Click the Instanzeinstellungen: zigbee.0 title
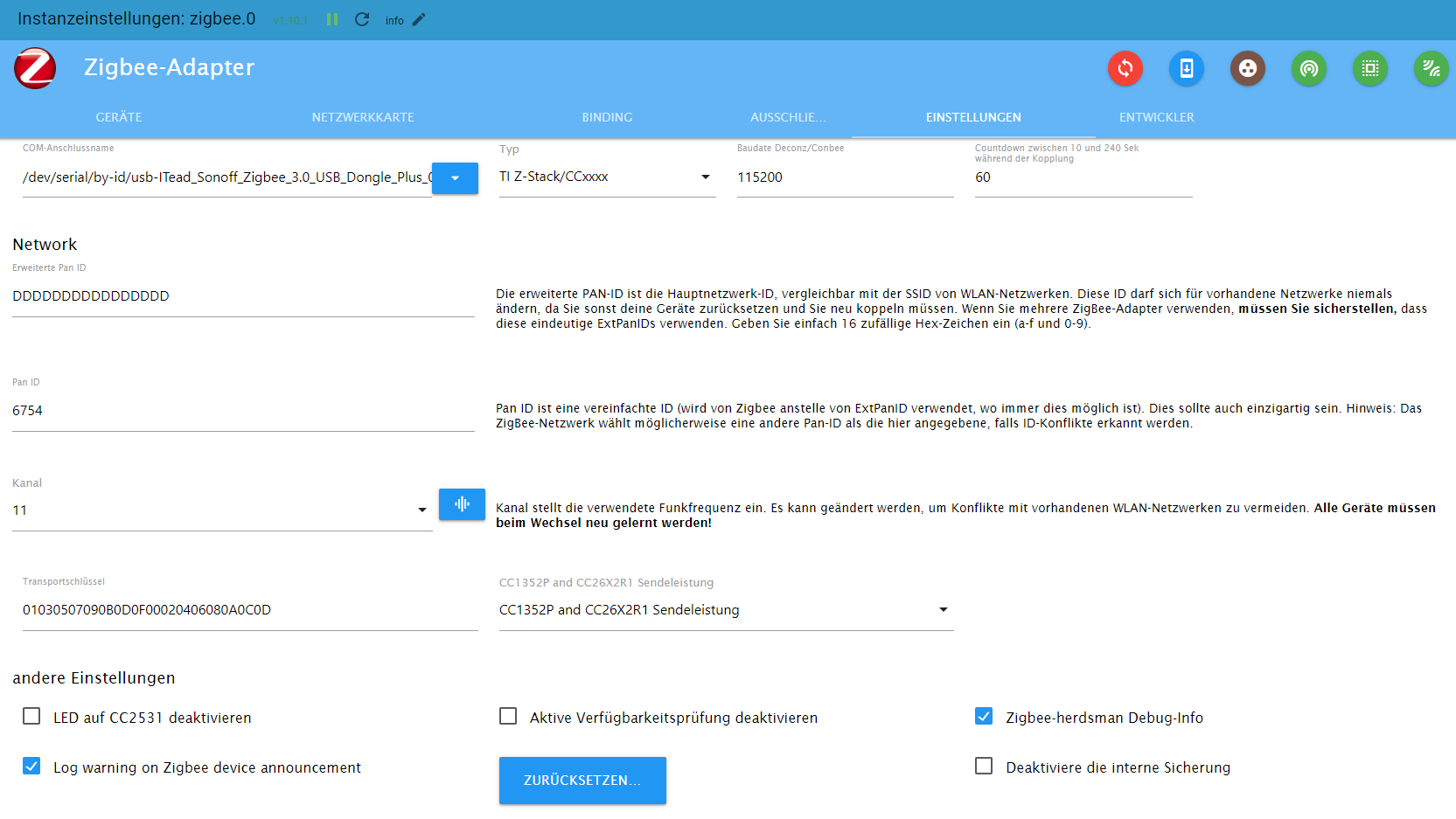This screenshot has width=1456, height=819. (136, 19)
